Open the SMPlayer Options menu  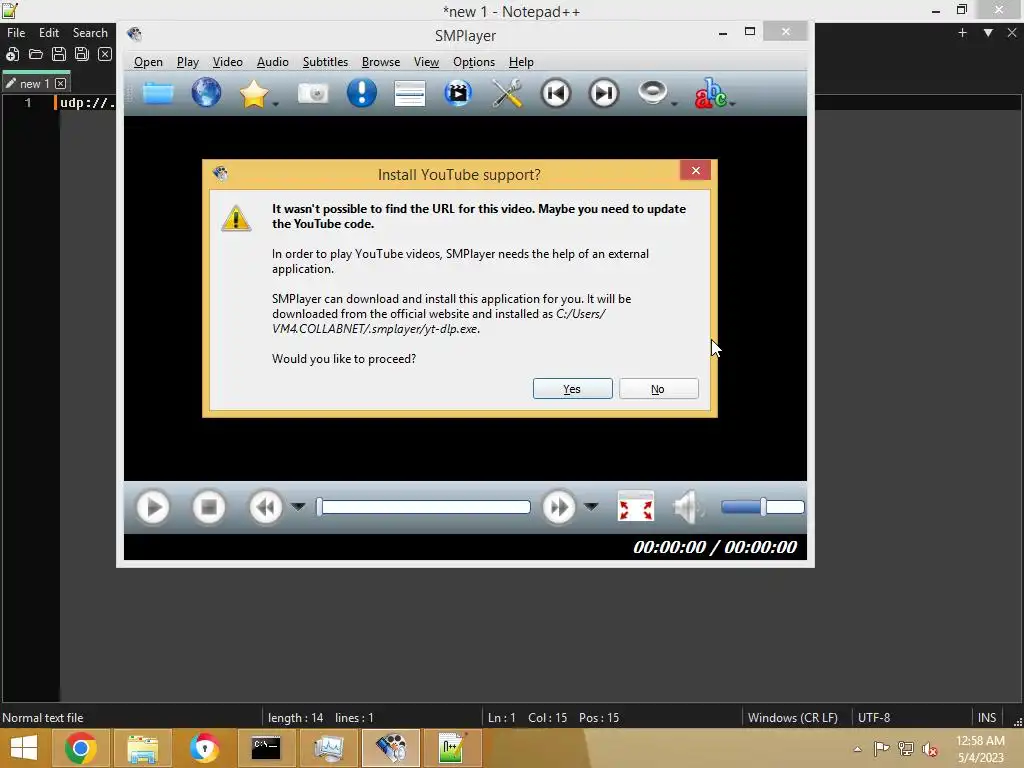point(473,62)
